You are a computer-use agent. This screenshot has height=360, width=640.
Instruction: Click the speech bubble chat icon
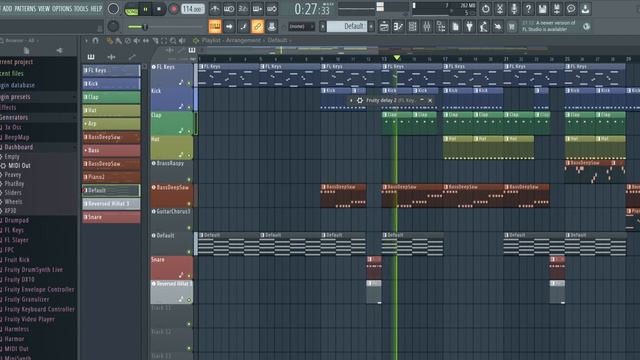[x=571, y=9]
